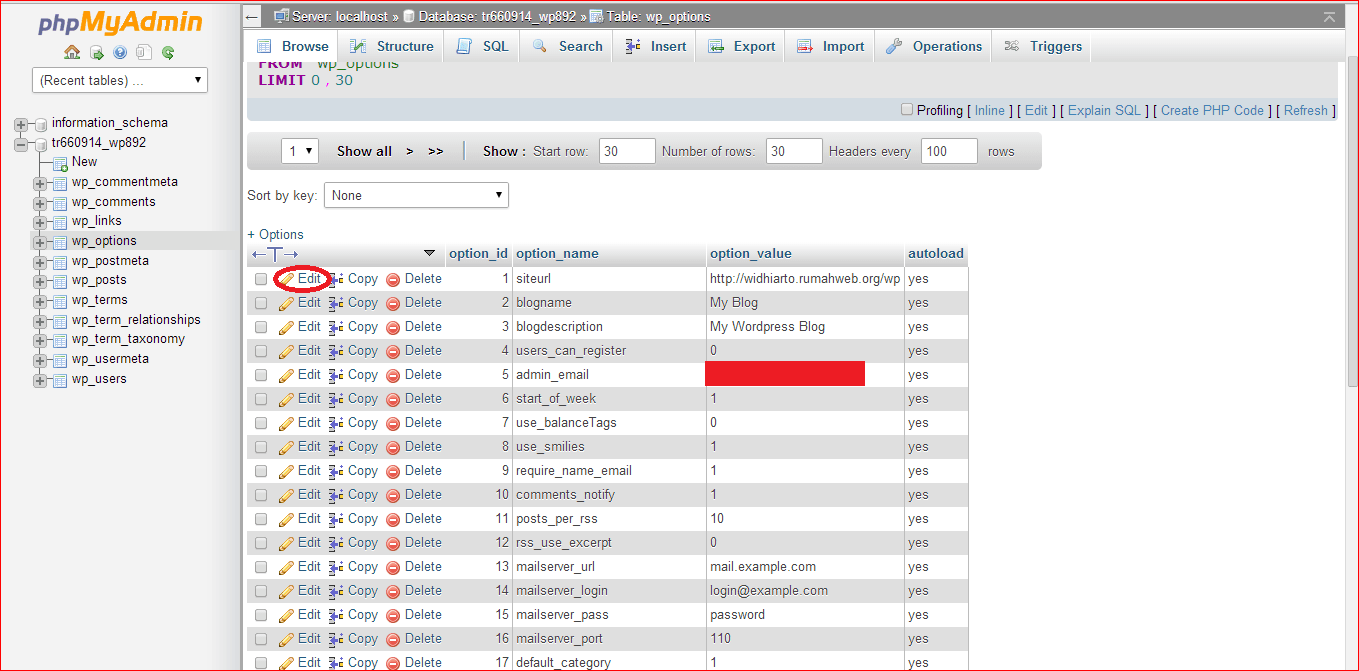
Task: Click the Number of rows input field
Action: (794, 151)
